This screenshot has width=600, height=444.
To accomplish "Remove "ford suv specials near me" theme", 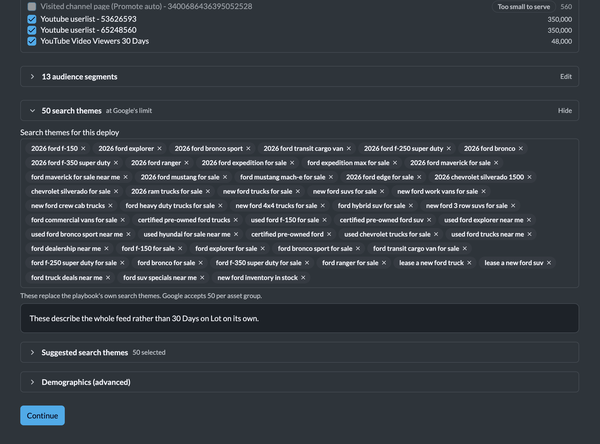I will pyautogui.click(x=202, y=278).
